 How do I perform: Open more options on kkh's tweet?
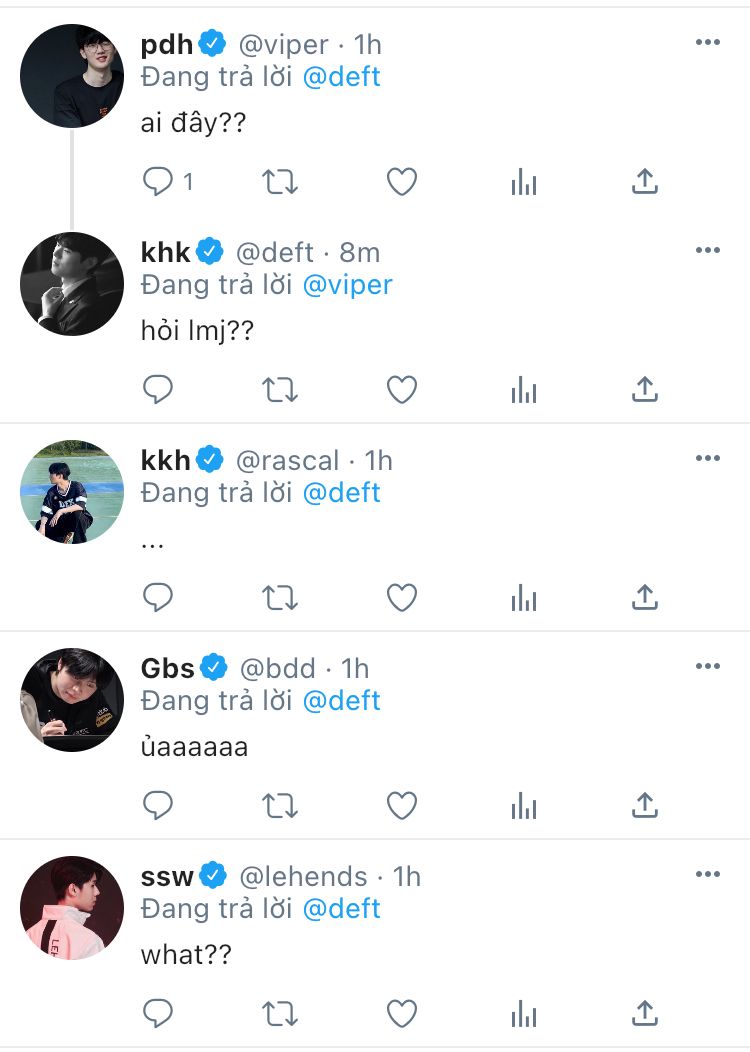click(x=708, y=459)
